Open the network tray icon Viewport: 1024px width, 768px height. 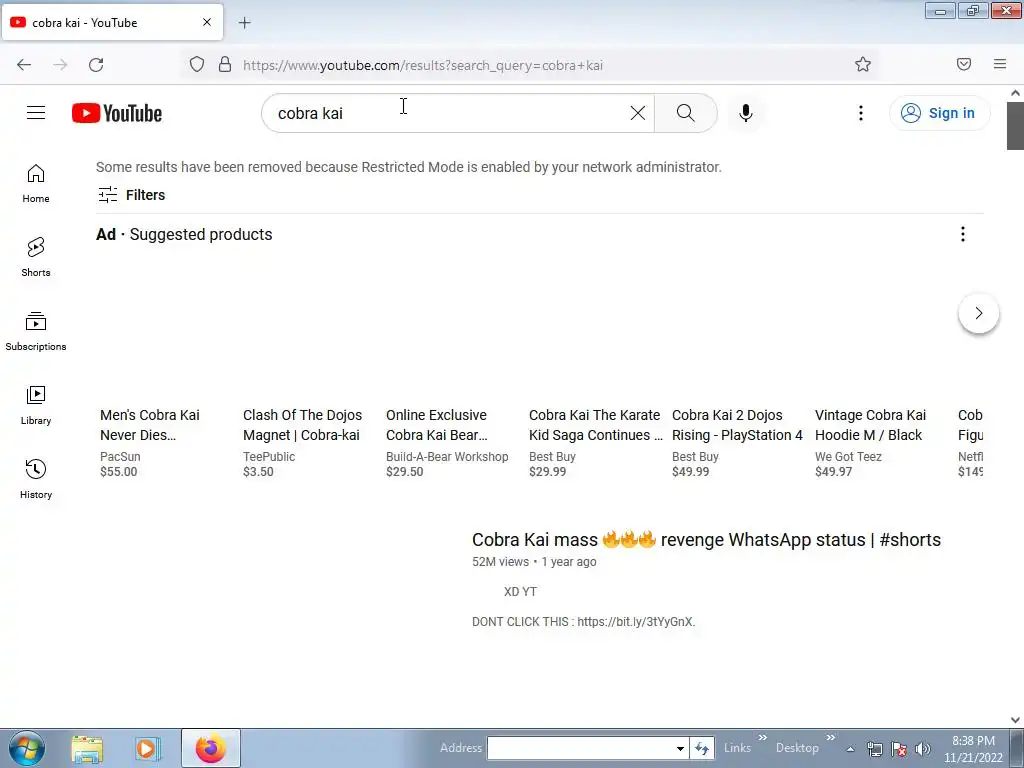(x=874, y=749)
